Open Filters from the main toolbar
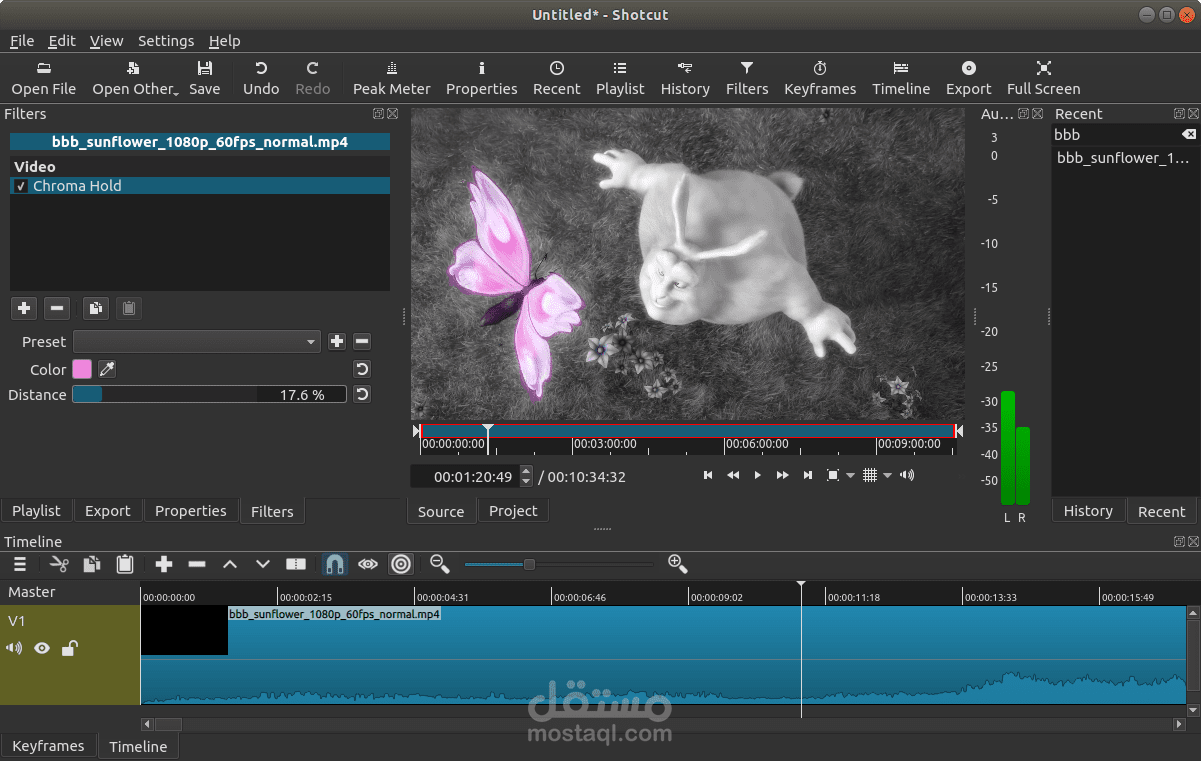 (747, 78)
